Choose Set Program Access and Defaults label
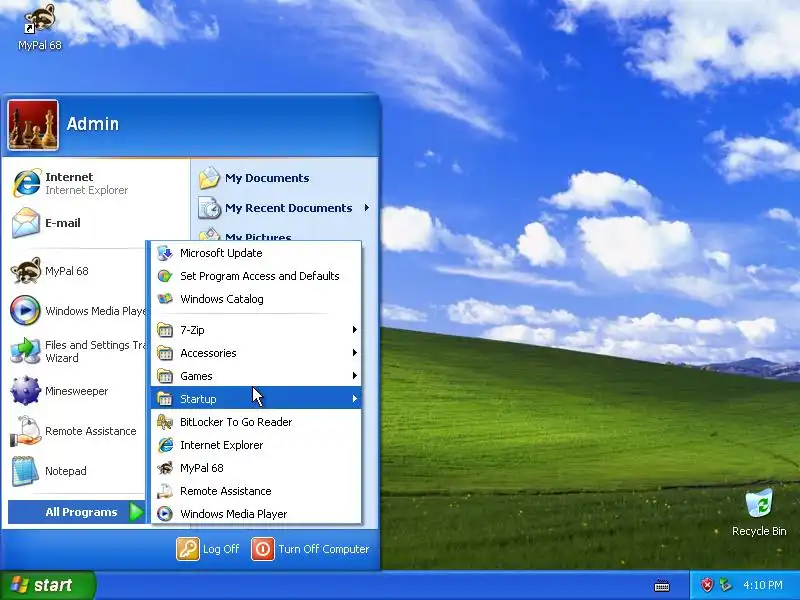This screenshot has width=800, height=600. (x=260, y=276)
